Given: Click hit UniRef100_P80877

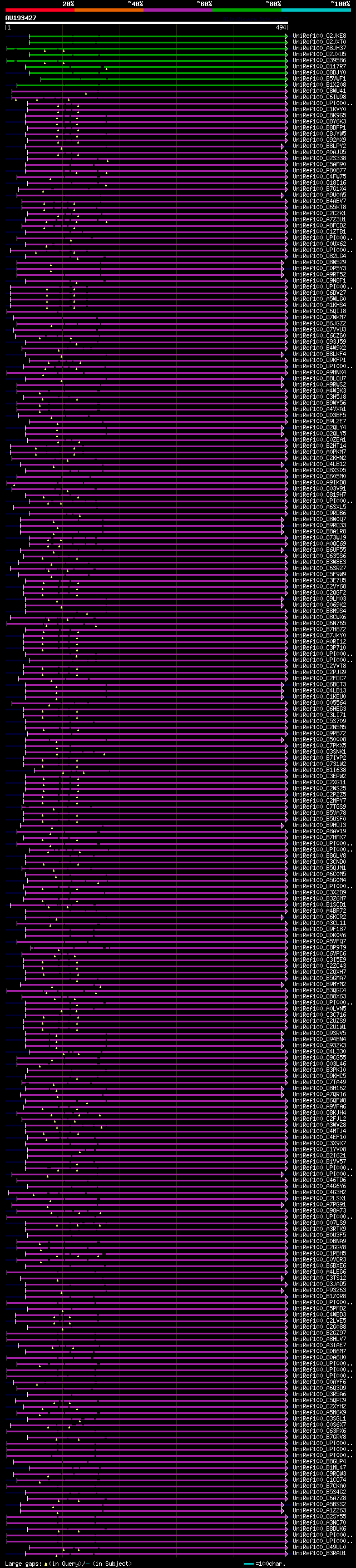Looking at the screenshot, I should [319, 170].
